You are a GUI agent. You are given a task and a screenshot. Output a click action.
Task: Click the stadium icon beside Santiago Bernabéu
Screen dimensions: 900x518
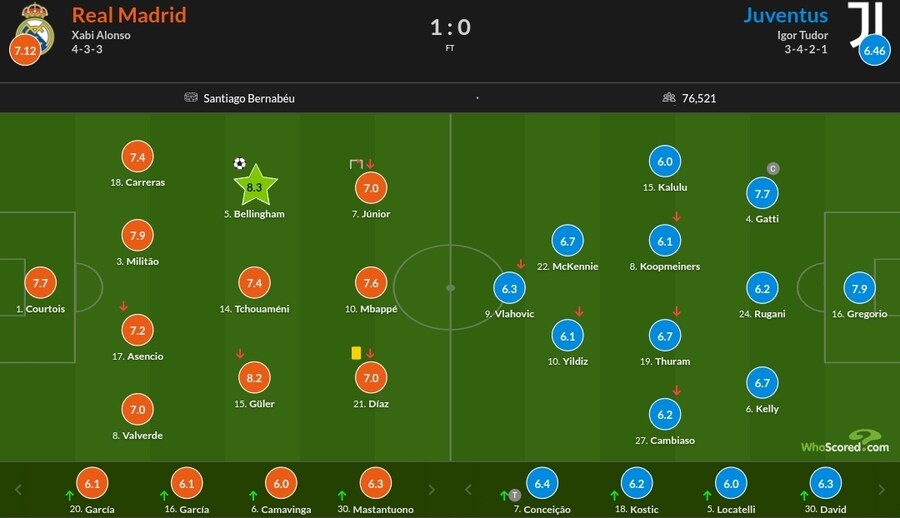pos(191,98)
